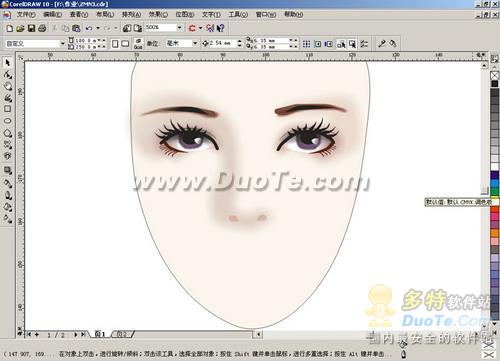
Task: Select the Interactive Fill tool in toolbox
Action: 7,218
